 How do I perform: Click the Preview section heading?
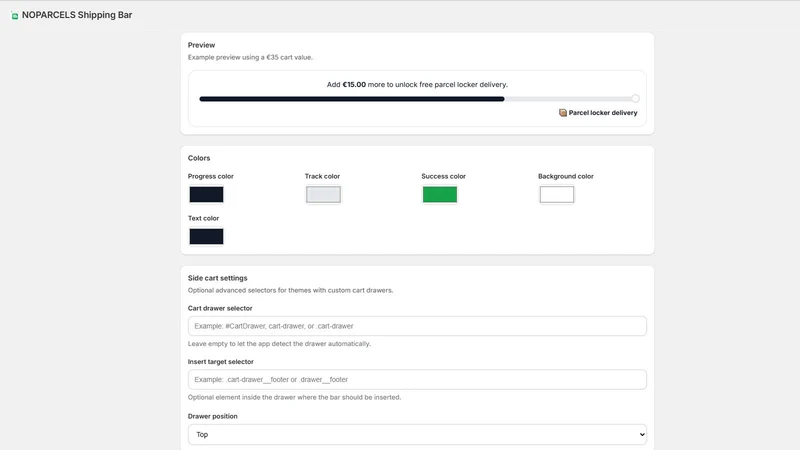coord(202,45)
